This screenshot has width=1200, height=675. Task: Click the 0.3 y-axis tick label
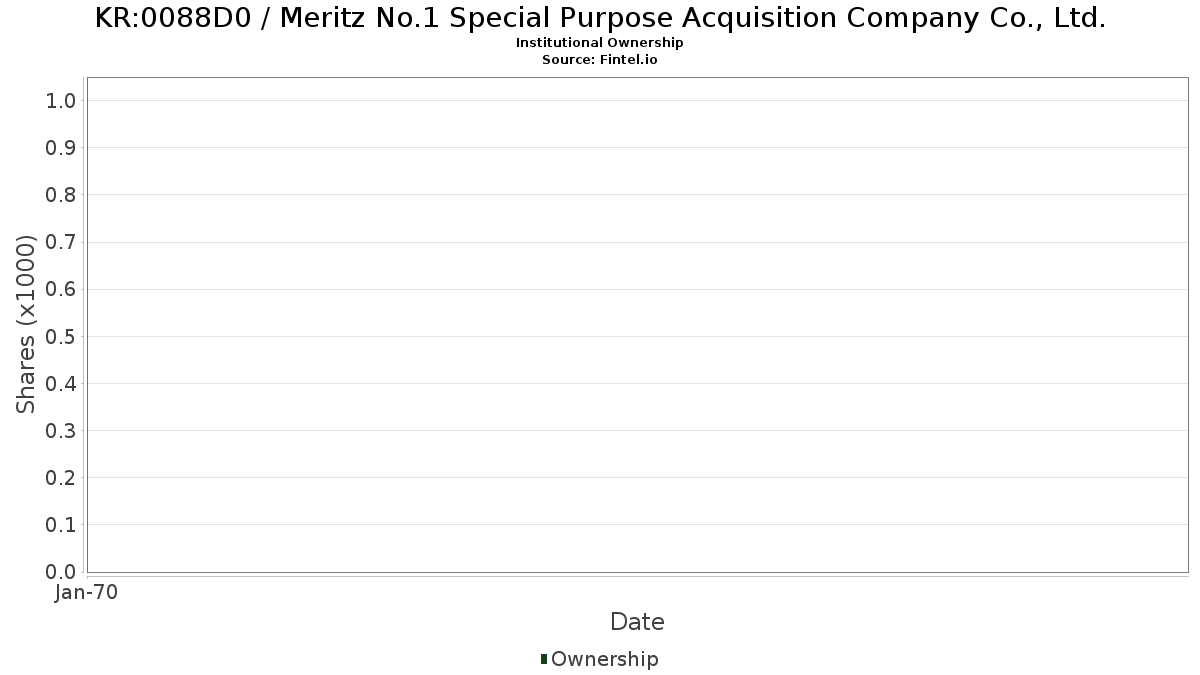coord(61,431)
